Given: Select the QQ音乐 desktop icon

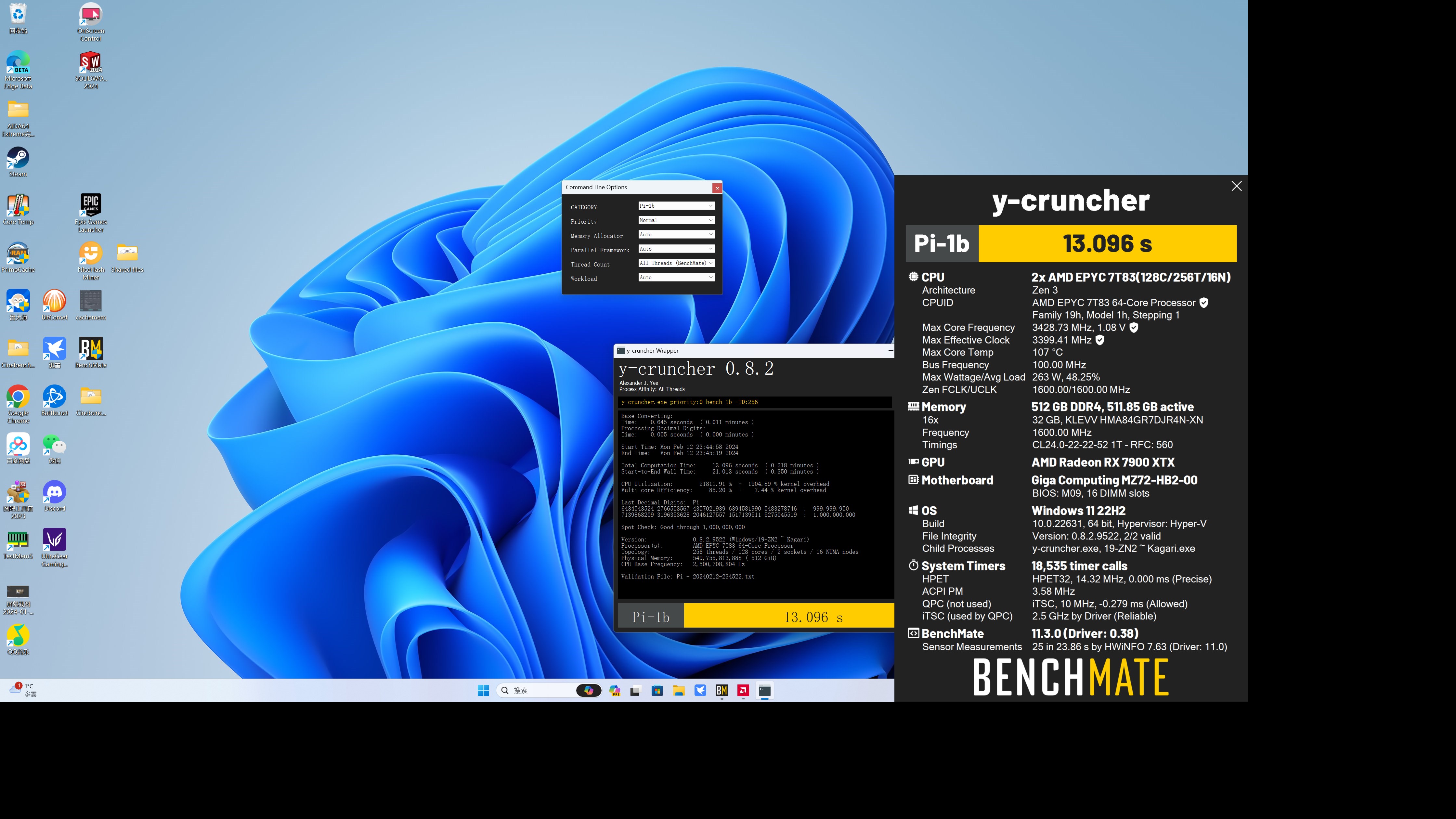Looking at the screenshot, I should tap(18, 640).
